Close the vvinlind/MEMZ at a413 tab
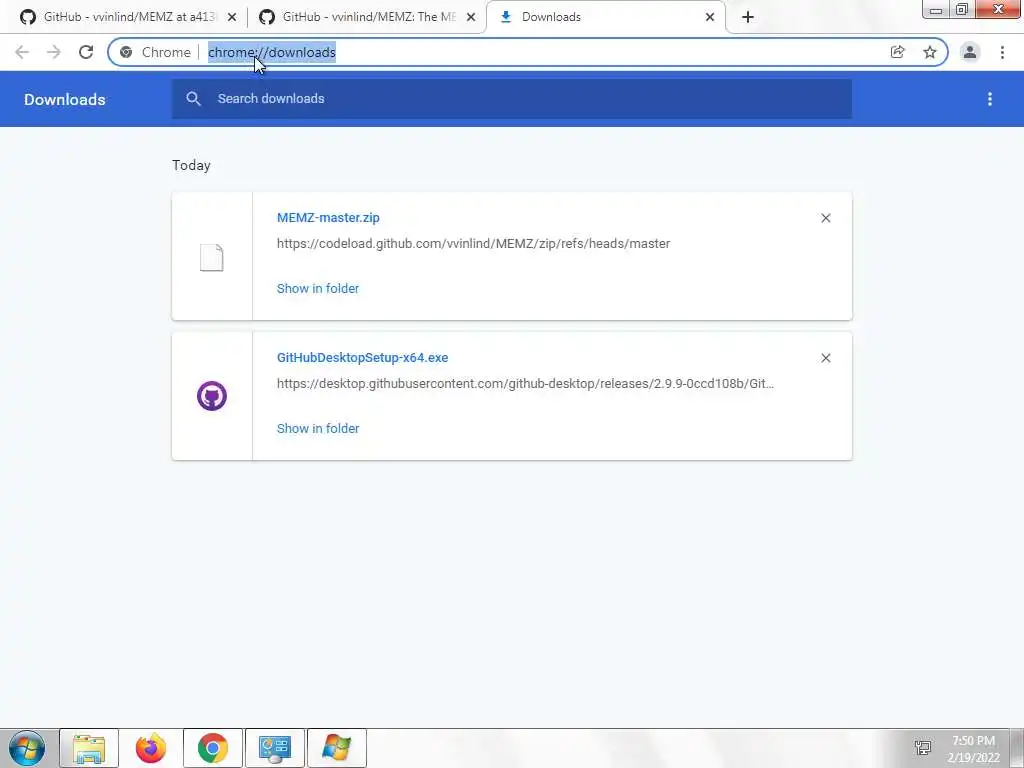The image size is (1024, 768). pos(232,17)
